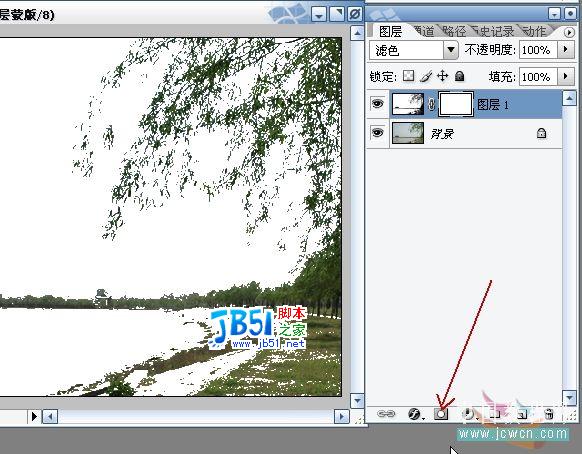582x454 pixels.
Task: Click document vertical scroll up arrow
Action: 357,33
